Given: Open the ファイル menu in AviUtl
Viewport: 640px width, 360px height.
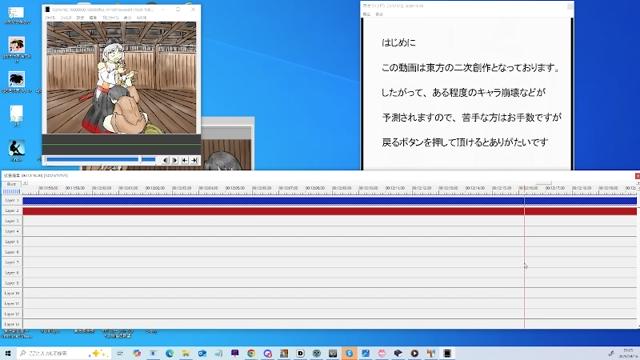Looking at the screenshot, I should pos(50,18).
